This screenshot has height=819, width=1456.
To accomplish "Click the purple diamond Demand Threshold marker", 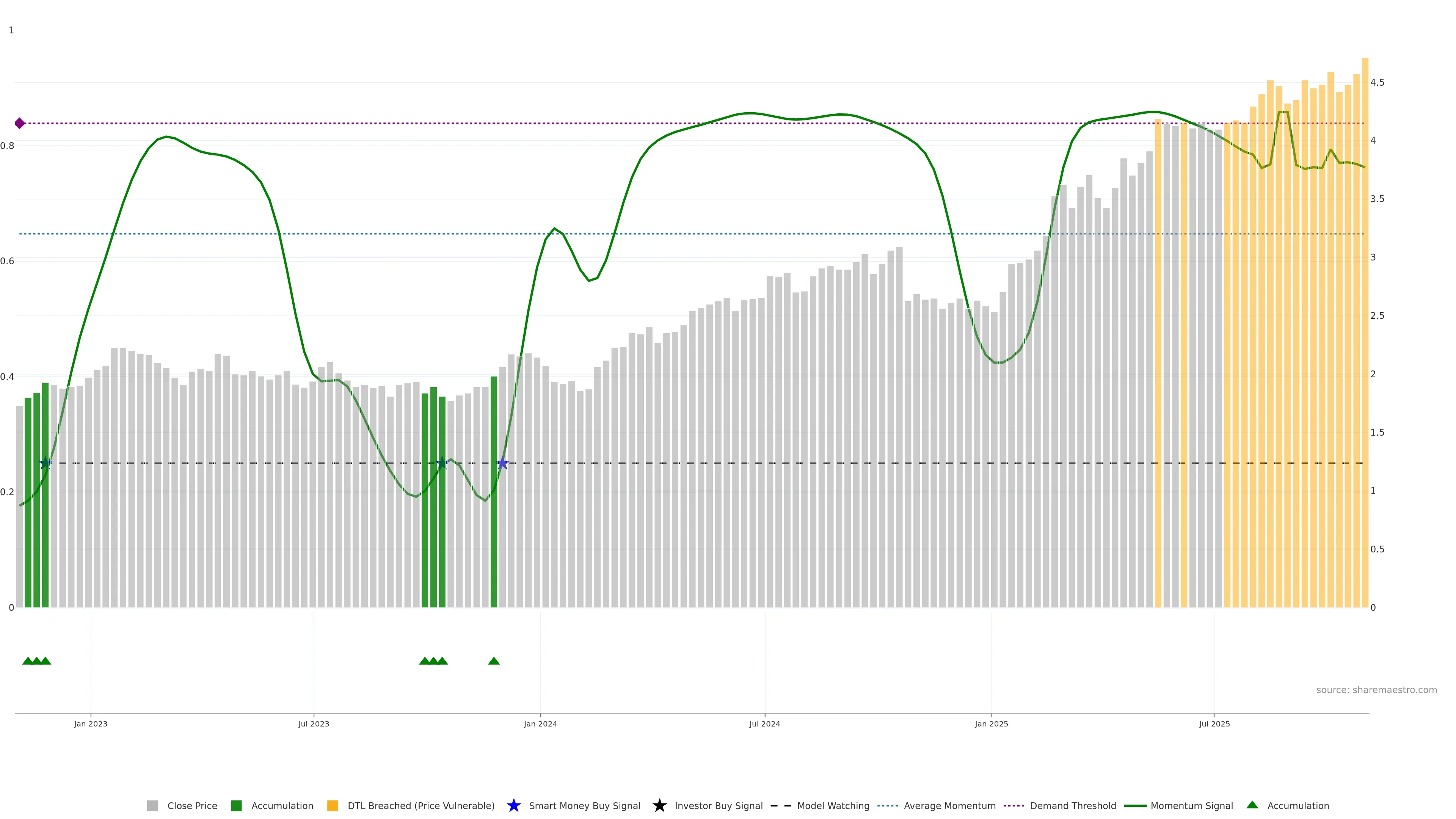I will tap(20, 123).
